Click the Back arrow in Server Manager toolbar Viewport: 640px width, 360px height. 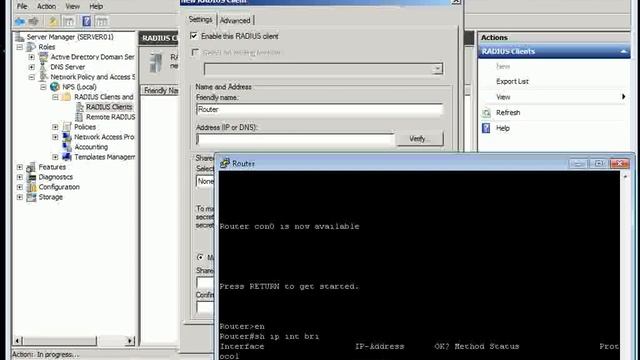[x=20, y=21]
